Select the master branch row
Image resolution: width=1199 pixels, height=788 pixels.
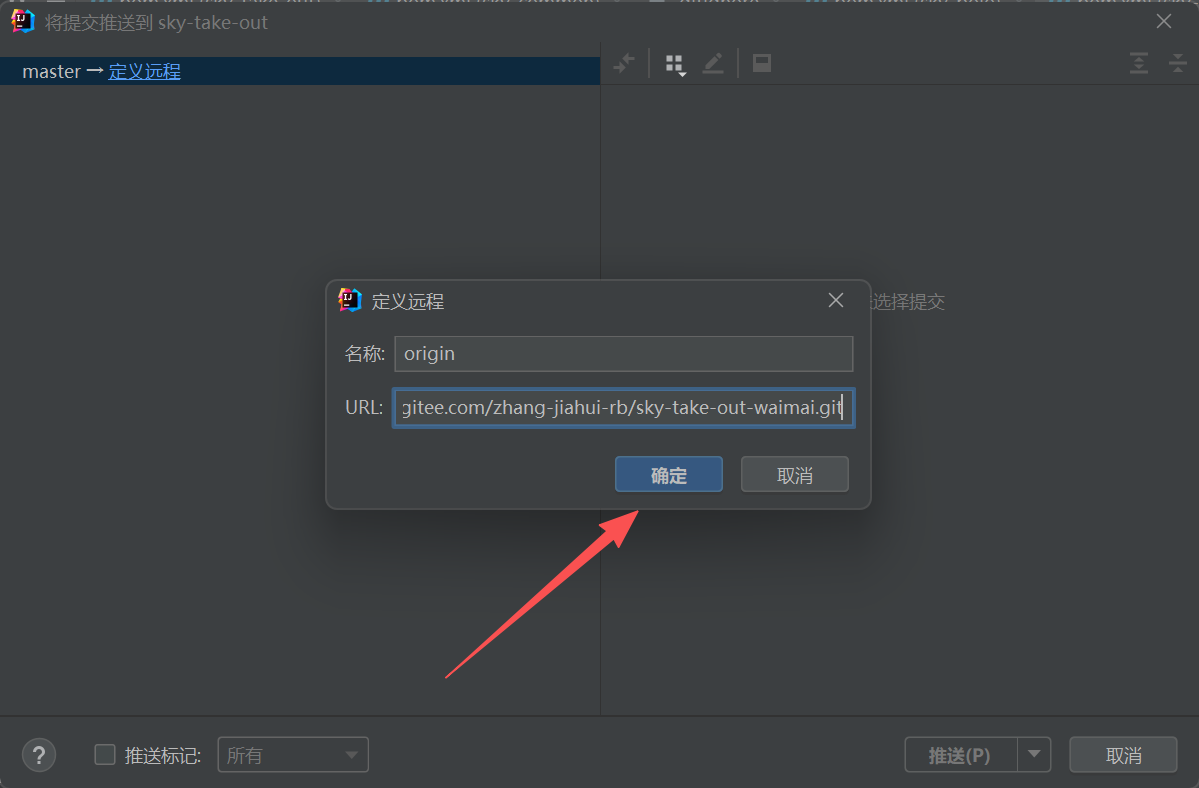pos(300,71)
